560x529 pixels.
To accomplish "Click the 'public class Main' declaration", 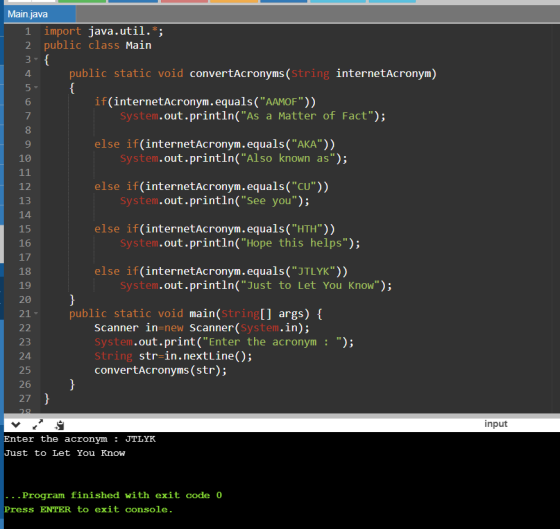I will click(x=98, y=45).
